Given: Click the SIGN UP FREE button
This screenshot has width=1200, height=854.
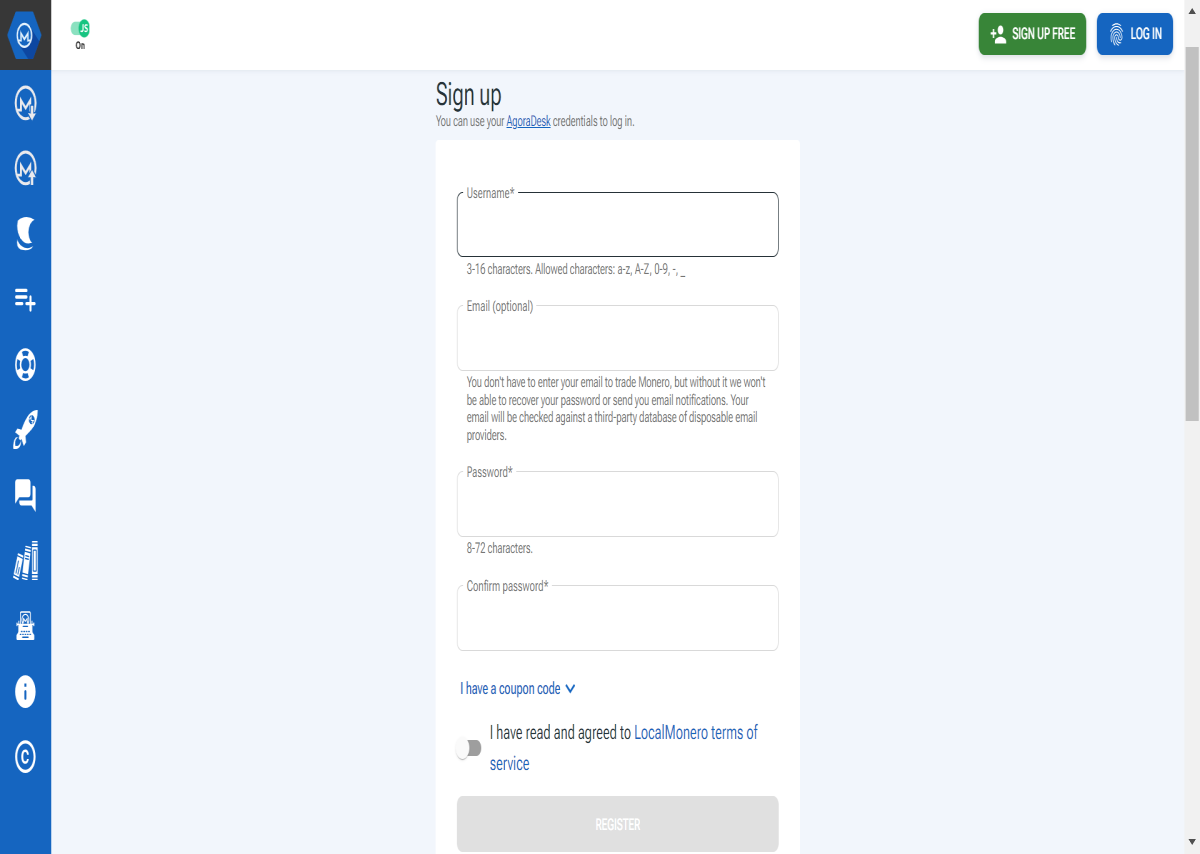Looking at the screenshot, I should pos(1032,34).
